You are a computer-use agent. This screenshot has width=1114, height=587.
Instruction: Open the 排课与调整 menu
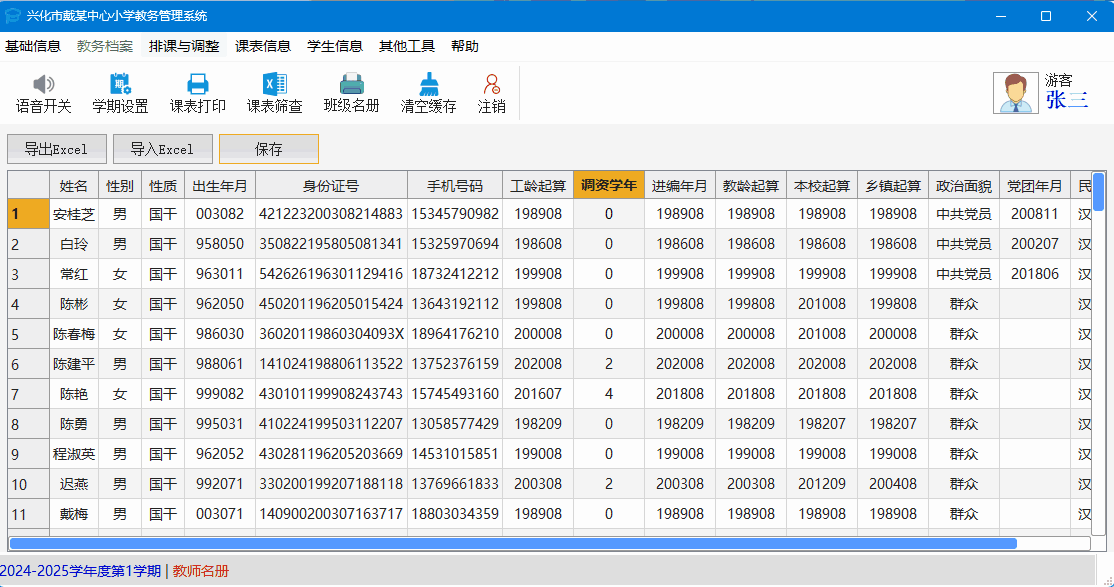(184, 46)
